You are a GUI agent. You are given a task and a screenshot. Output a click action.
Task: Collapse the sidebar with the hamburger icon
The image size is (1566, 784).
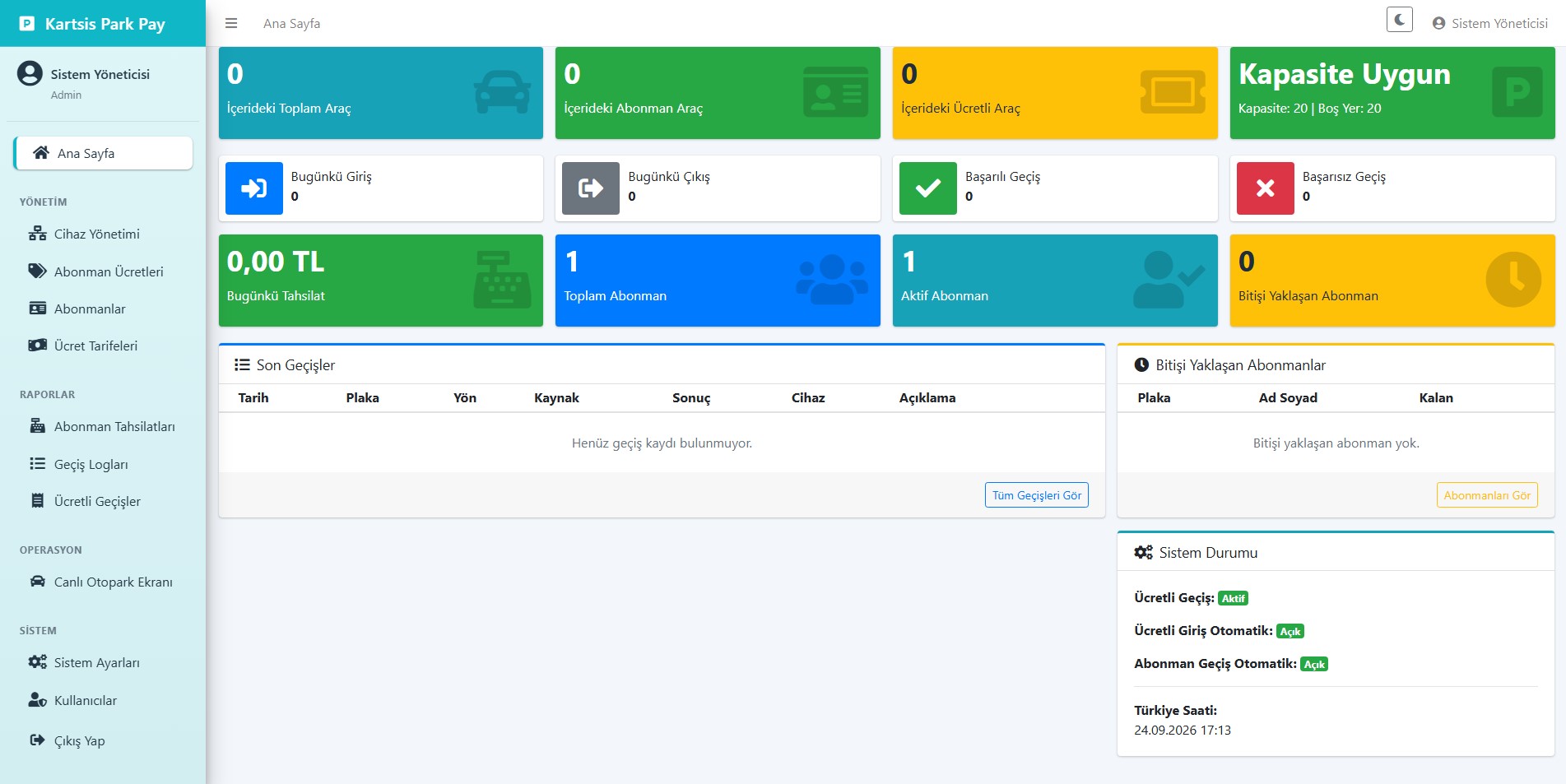pos(231,23)
